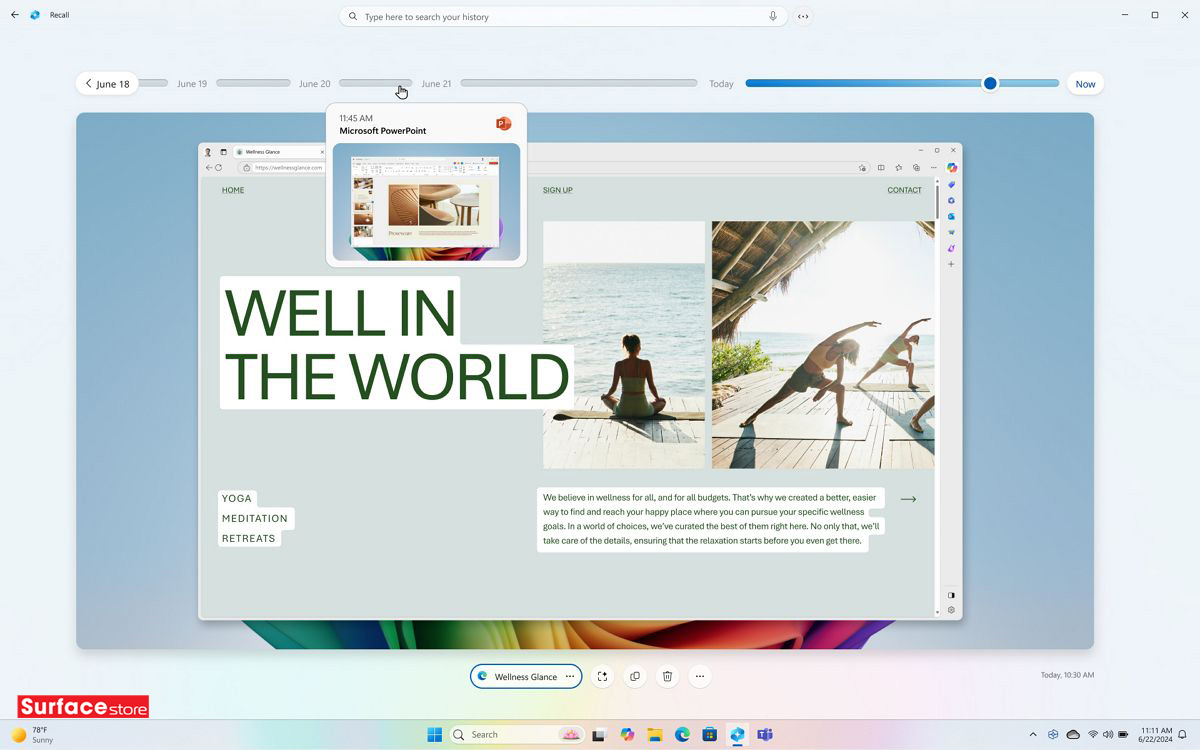This screenshot has height=750, width=1200.
Task: Click the search your history field
Action: [560, 16]
